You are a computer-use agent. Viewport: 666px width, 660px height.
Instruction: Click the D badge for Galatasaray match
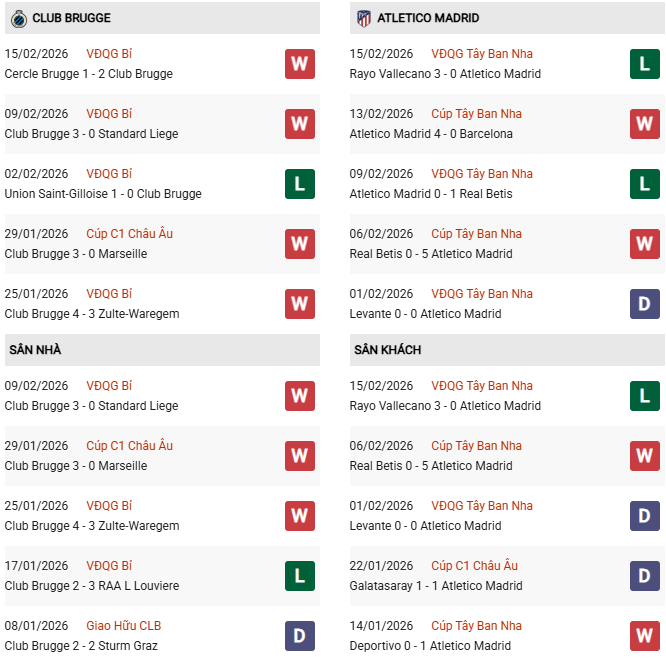tap(644, 576)
